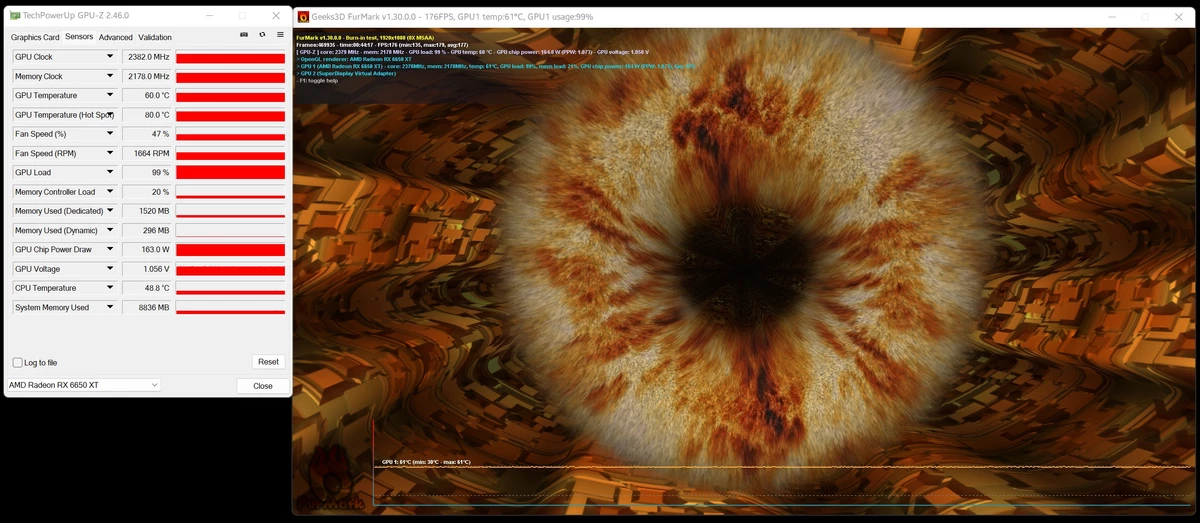The width and height of the screenshot is (1200, 523).
Task: Select the Sensors tab
Action: 79,37
